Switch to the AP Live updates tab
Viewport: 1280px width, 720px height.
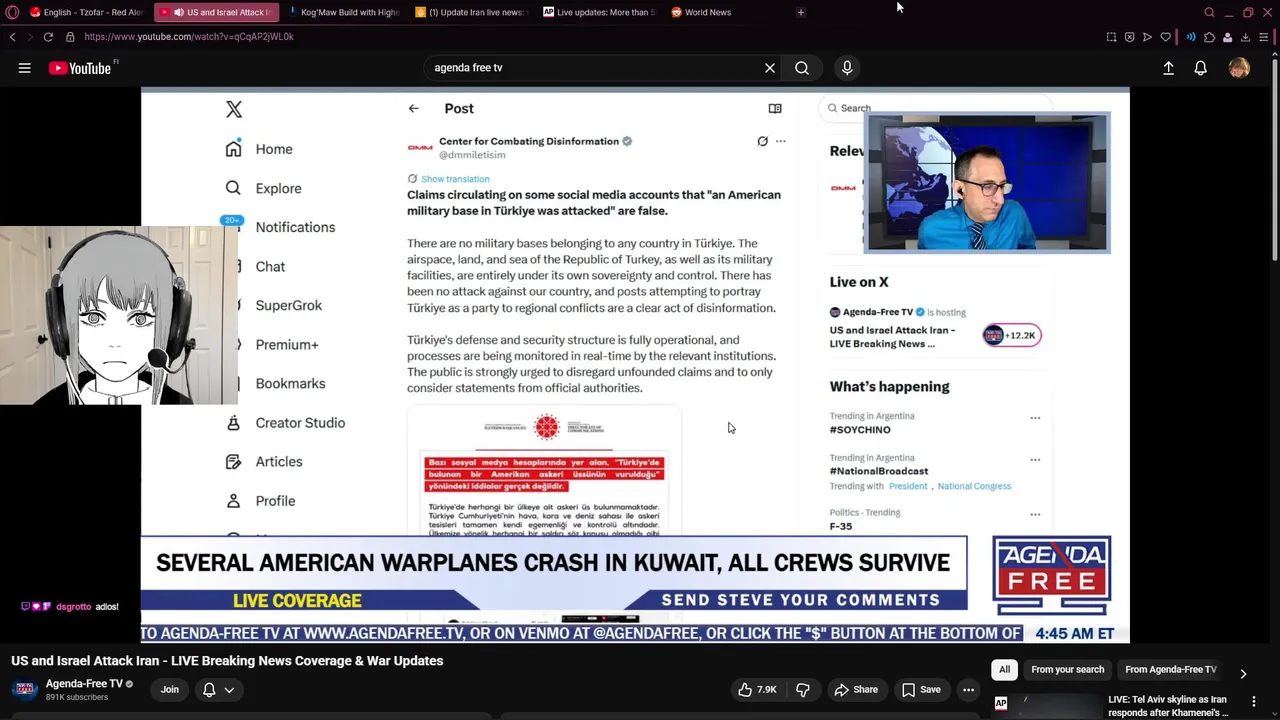click(x=598, y=12)
